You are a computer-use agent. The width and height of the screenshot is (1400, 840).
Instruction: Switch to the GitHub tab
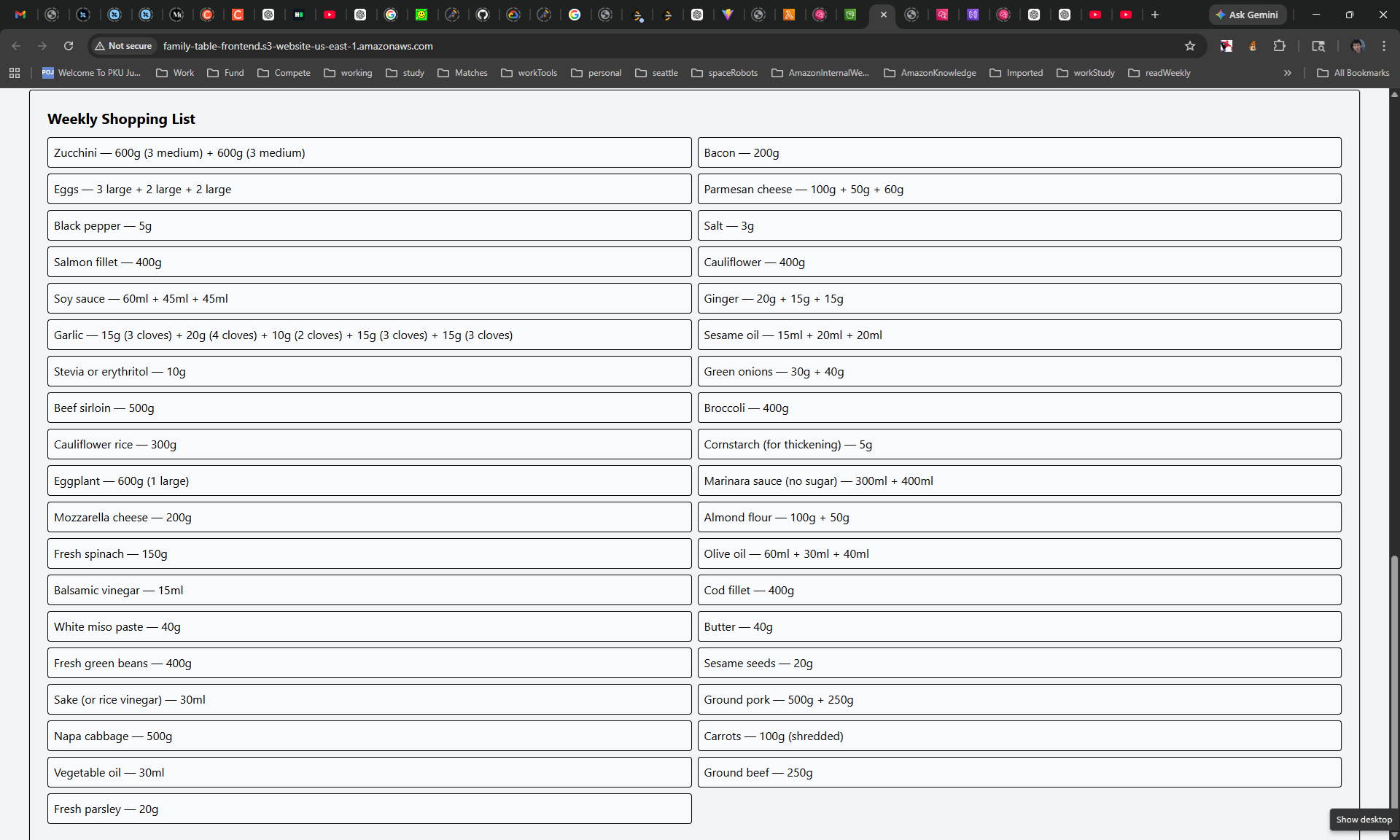483,15
